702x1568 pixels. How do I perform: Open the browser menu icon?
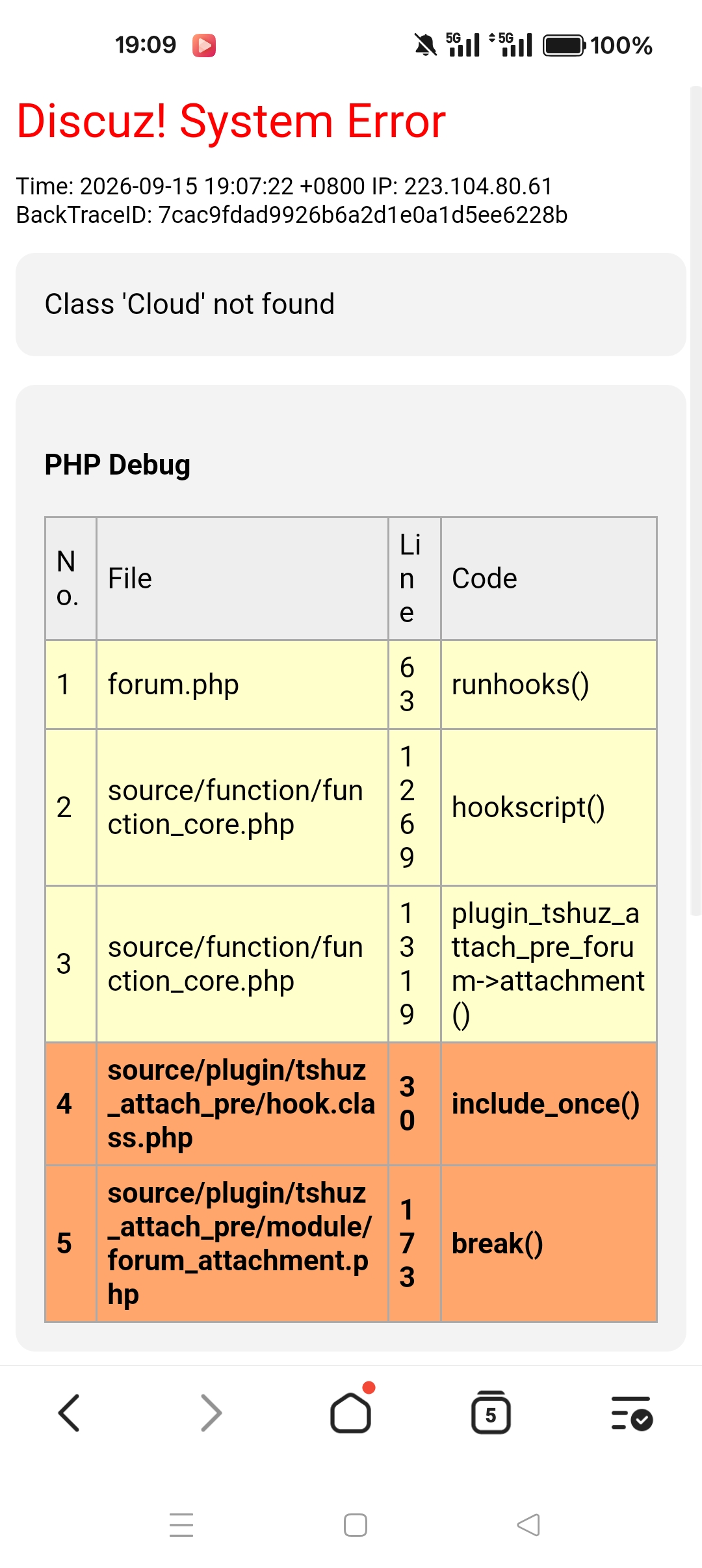point(632,1413)
